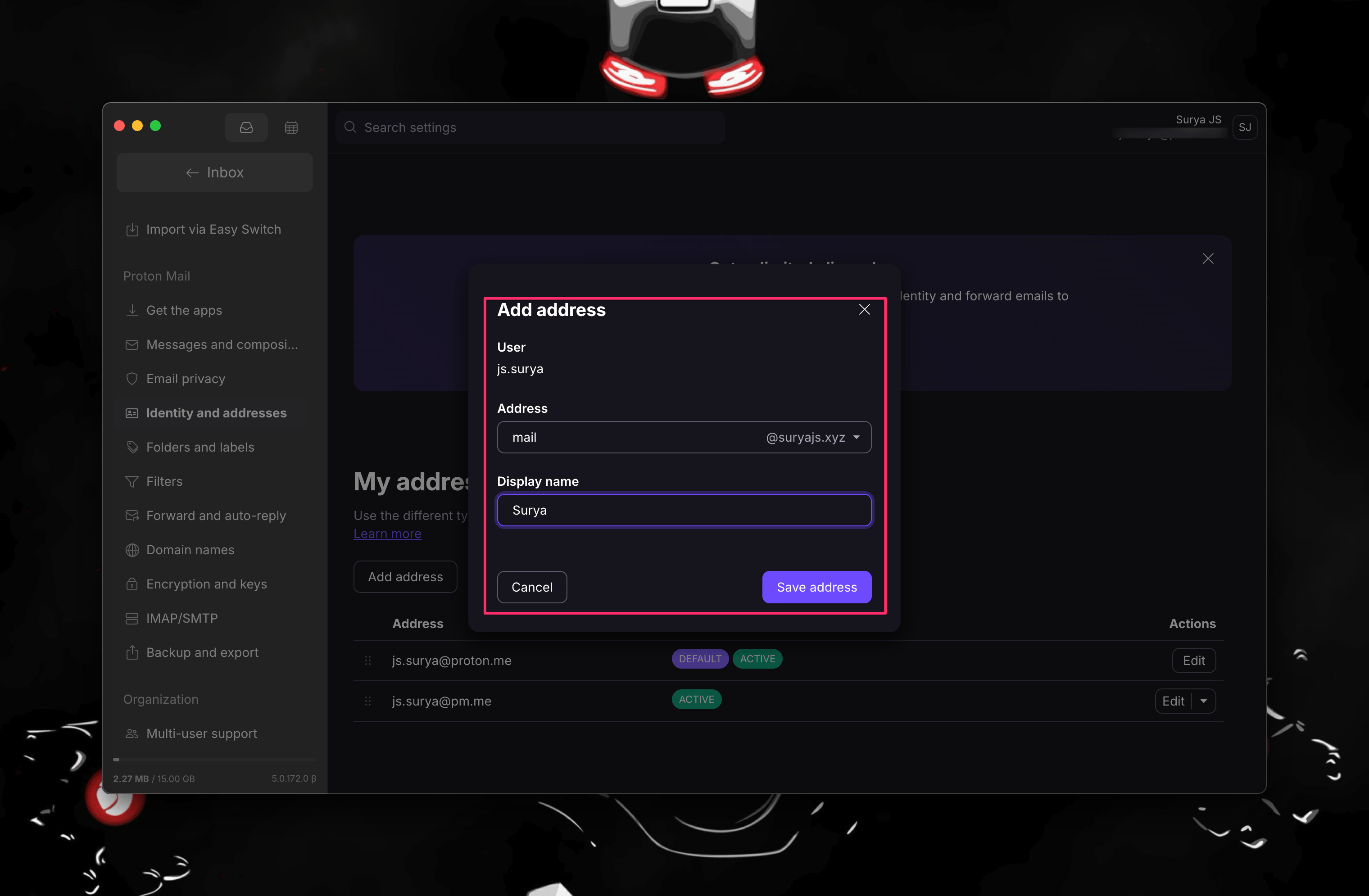The width and height of the screenshot is (1369, 896).
Task: Click the Messages and composing envelope icon
Action: tap(132, 344)
